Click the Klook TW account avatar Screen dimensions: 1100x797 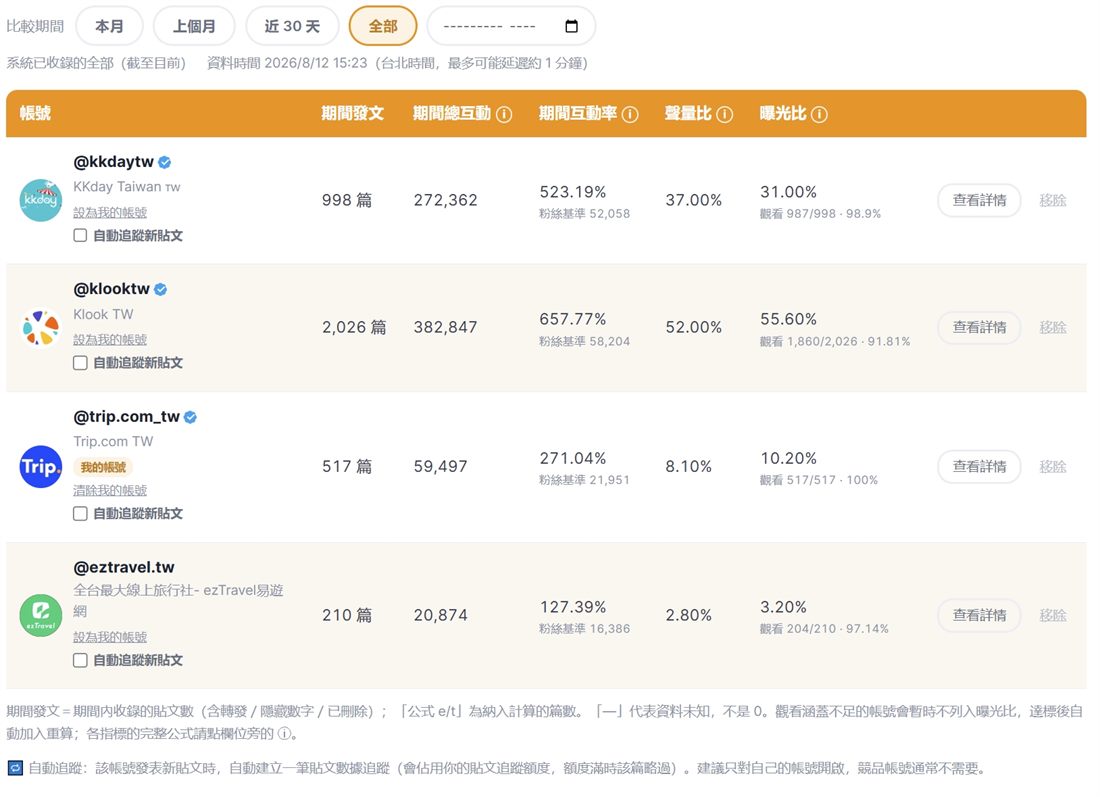click(x=41, y=328)
